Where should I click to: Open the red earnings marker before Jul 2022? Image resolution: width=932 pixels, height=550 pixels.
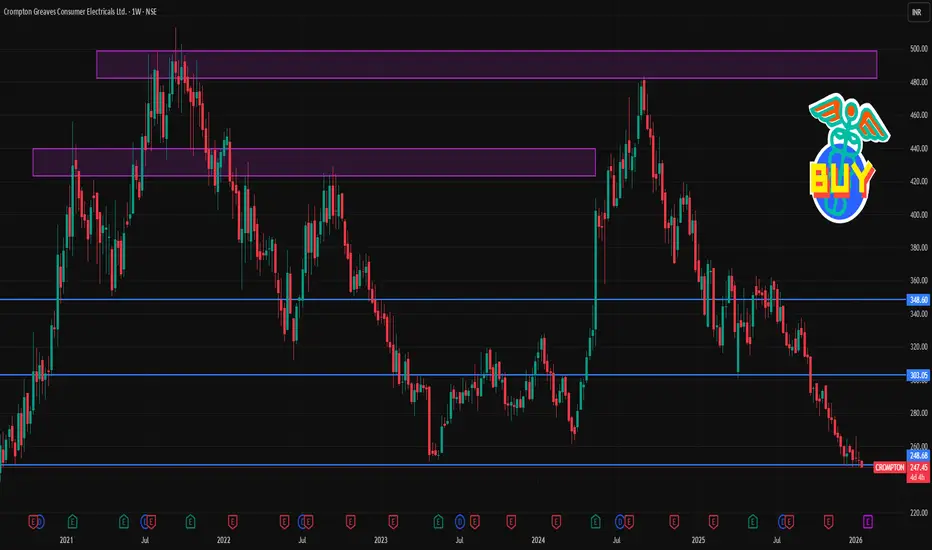click(x=284, y=522)
